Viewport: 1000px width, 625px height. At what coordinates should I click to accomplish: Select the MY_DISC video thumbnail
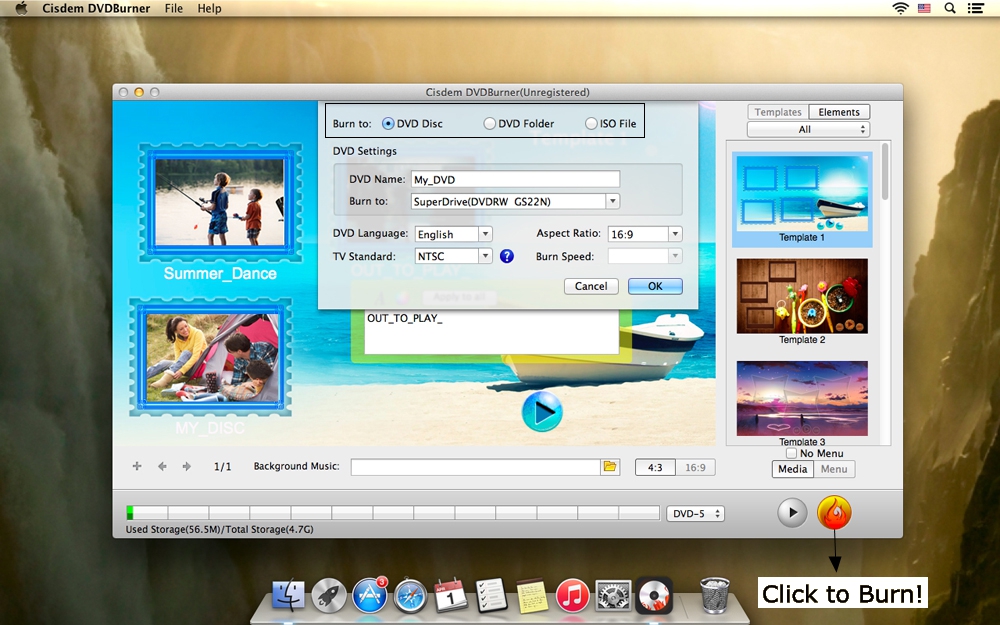[211, 357]
